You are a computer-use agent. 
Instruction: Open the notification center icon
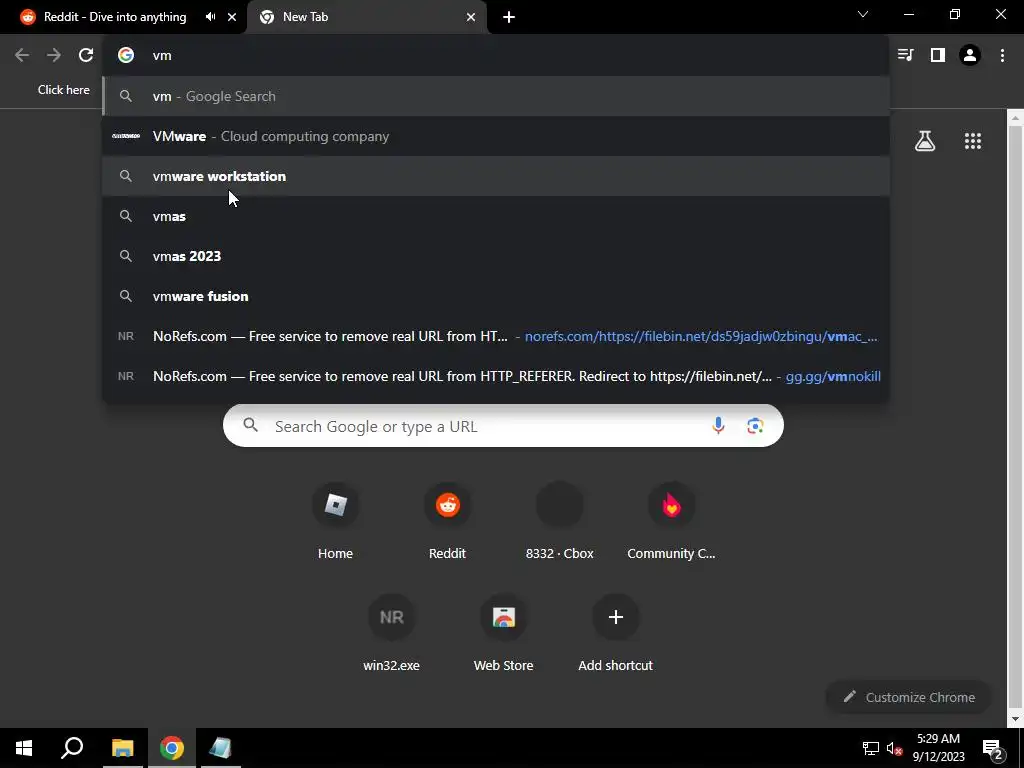pyautogui.click(x=992, y=748)
